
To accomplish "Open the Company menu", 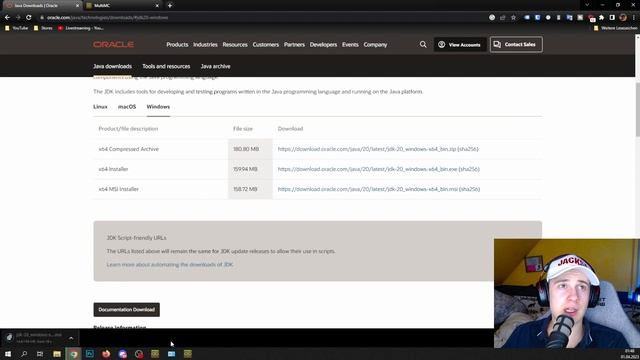I will coord(375,44).
